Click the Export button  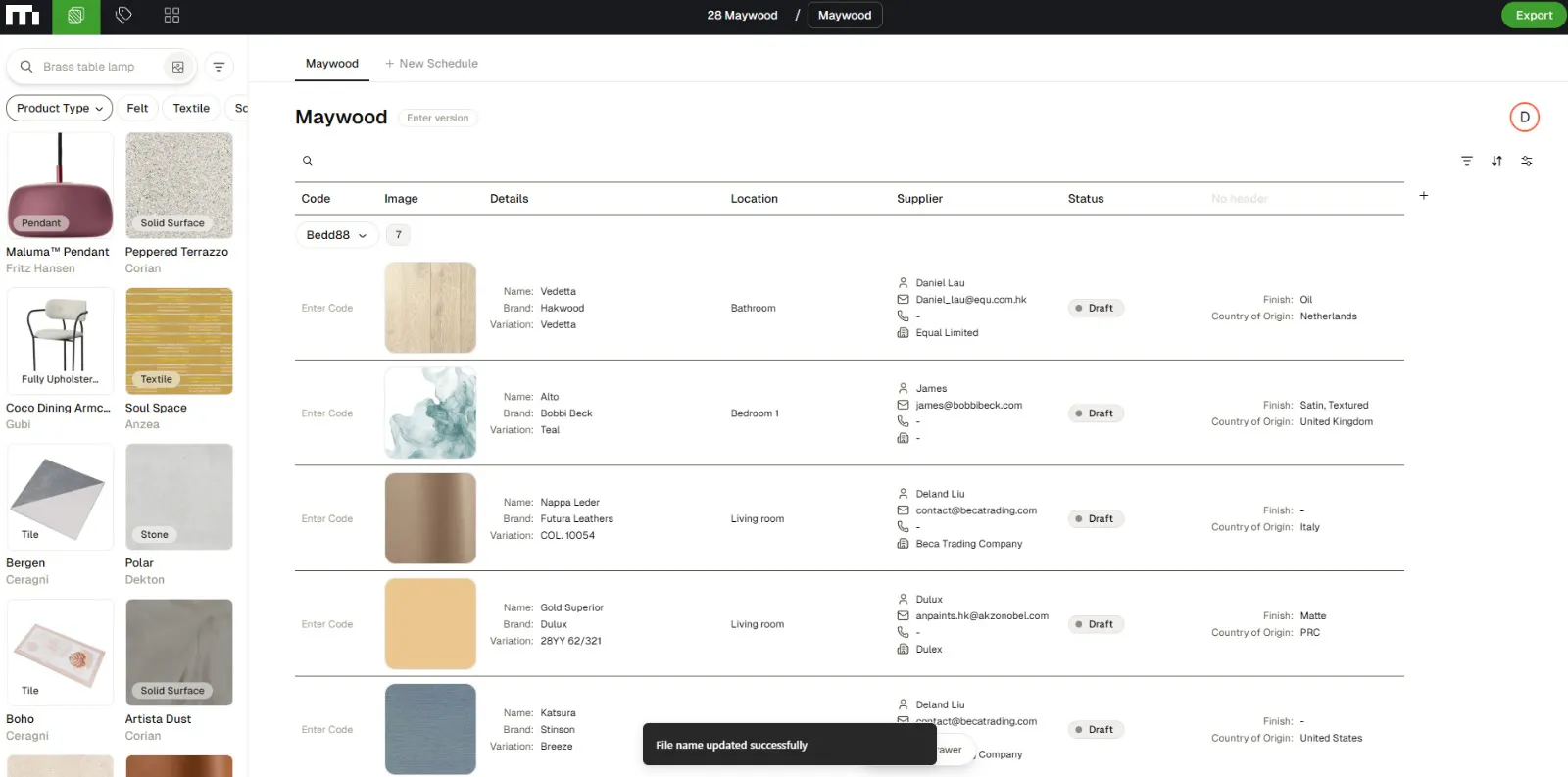1534,15
